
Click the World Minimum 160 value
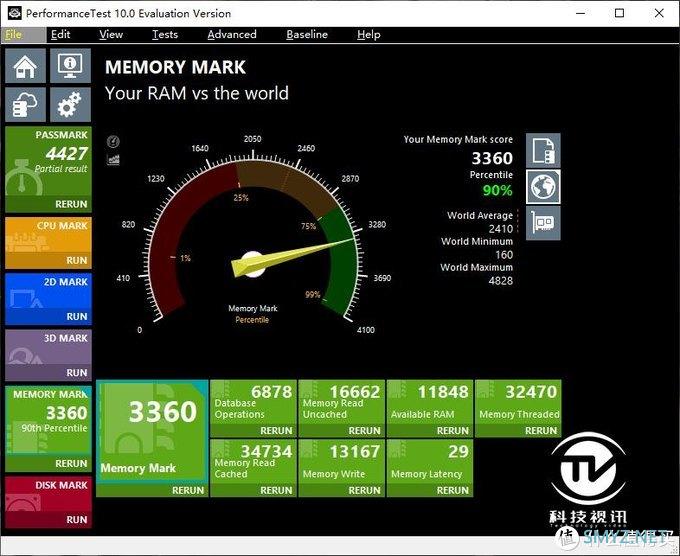(x=504, y=255)
